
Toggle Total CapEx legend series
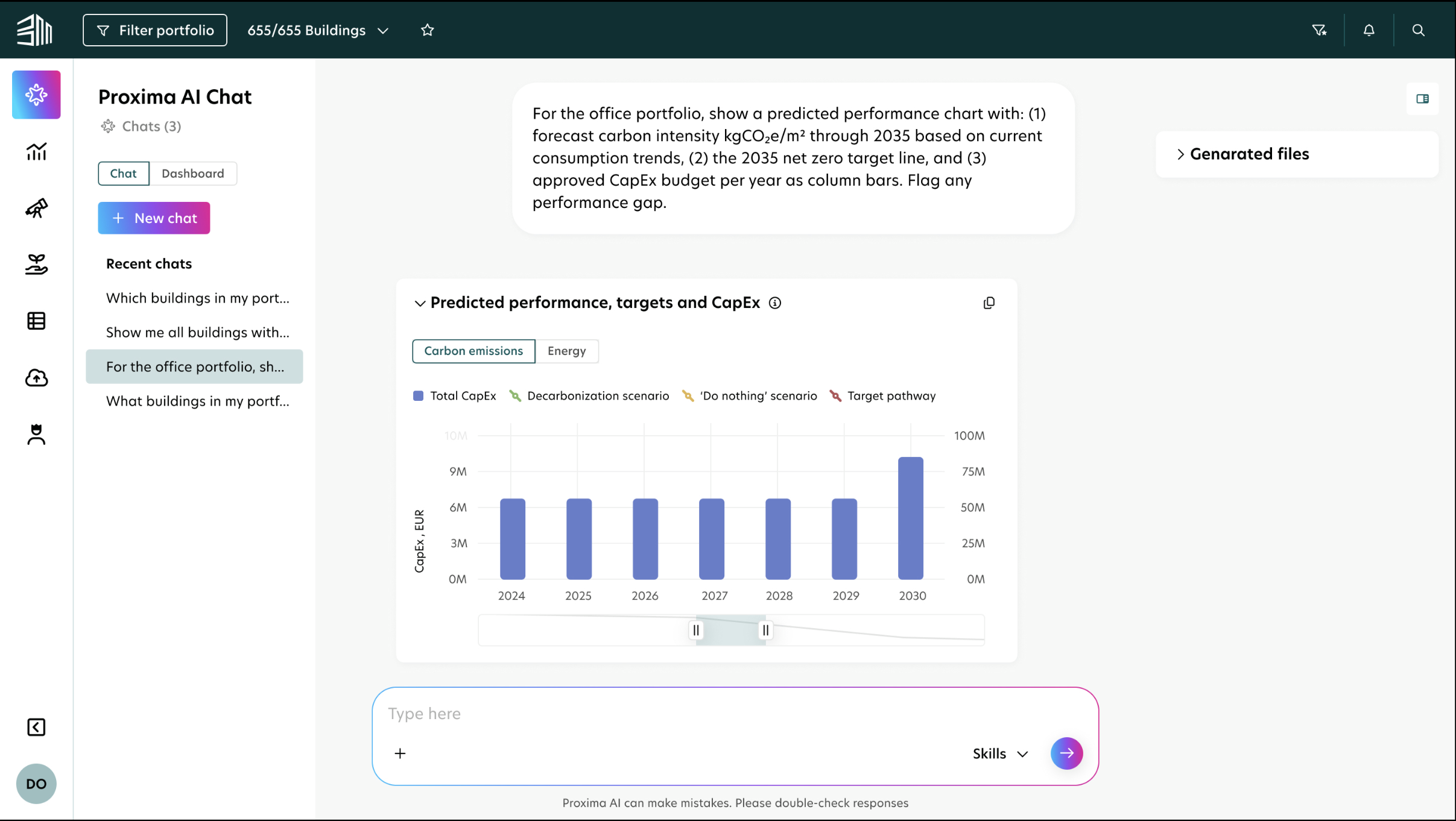[x=455, y=396]
